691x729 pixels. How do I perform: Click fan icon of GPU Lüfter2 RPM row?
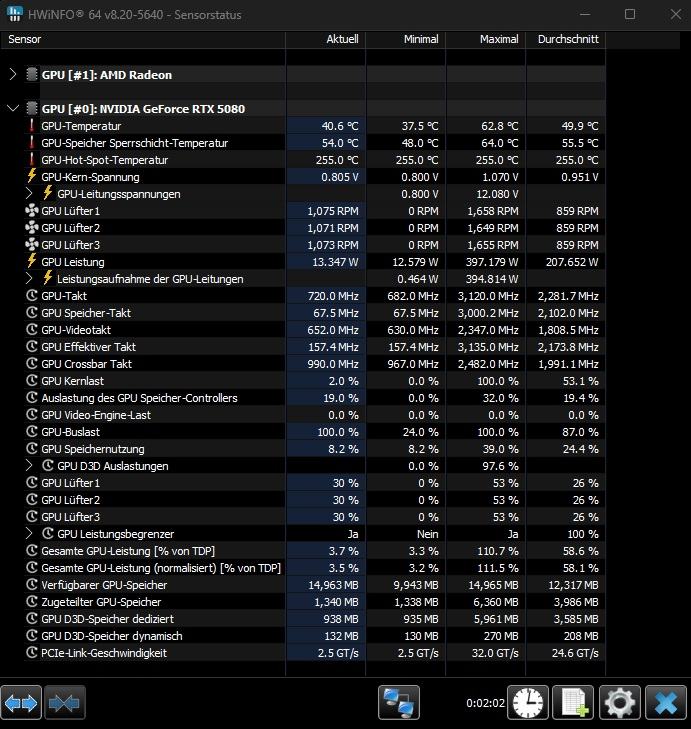tap(32, 228)
